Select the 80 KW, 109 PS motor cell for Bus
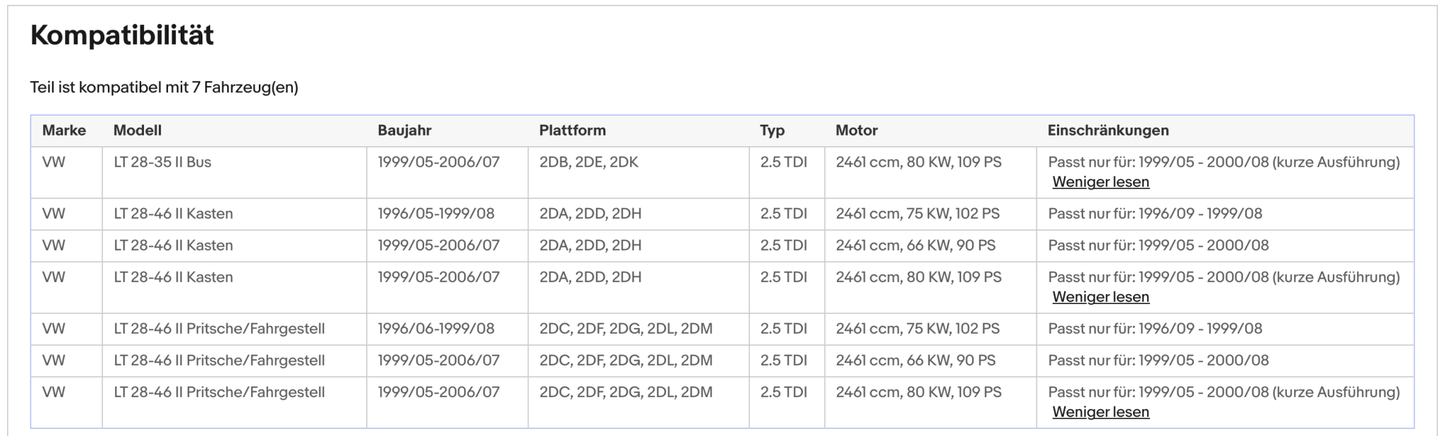The width and height of the screenshot is (1445, 436). (918, 162)
